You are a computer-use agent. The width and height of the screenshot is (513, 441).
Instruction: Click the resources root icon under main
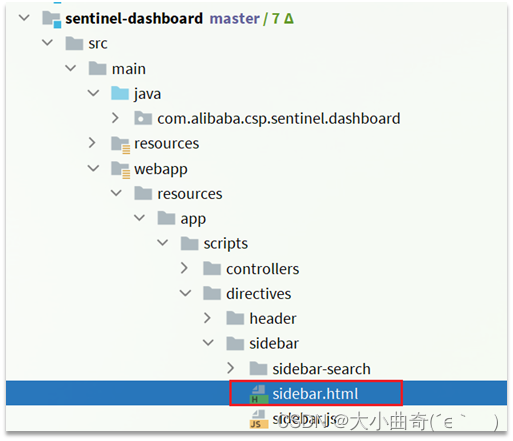[121, 145]
